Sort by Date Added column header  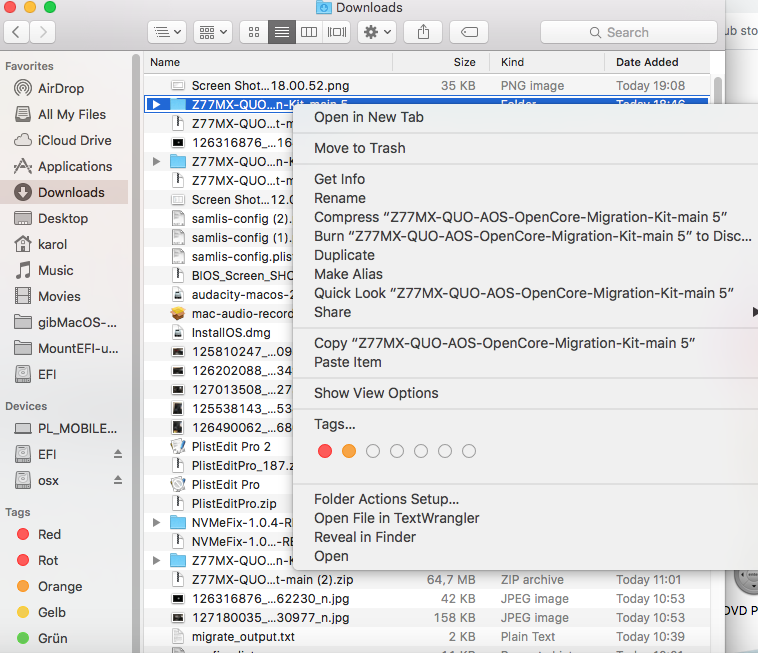pos(657,62)
